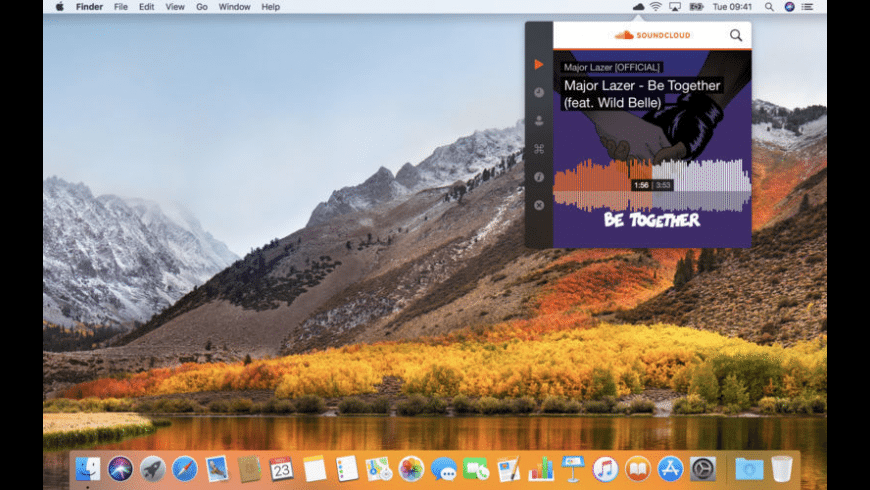
Task: Open Spotlight search in menu bar
Action: pos(769,7)
